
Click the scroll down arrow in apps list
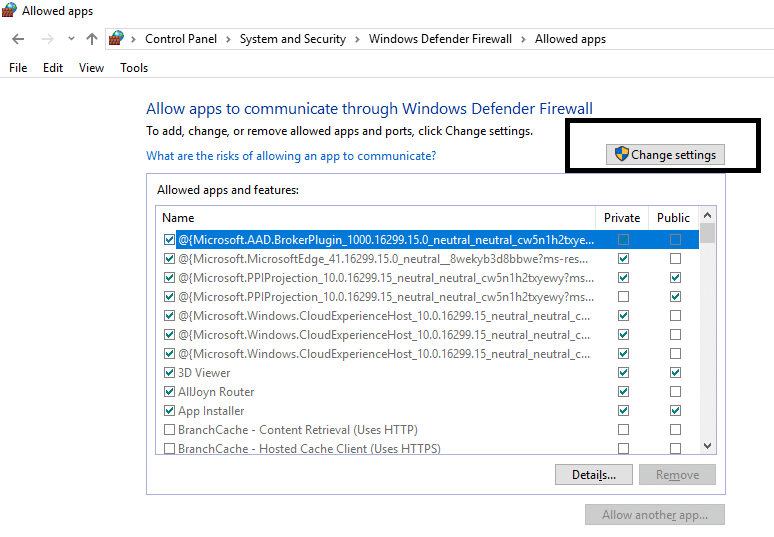coord(708,446)
